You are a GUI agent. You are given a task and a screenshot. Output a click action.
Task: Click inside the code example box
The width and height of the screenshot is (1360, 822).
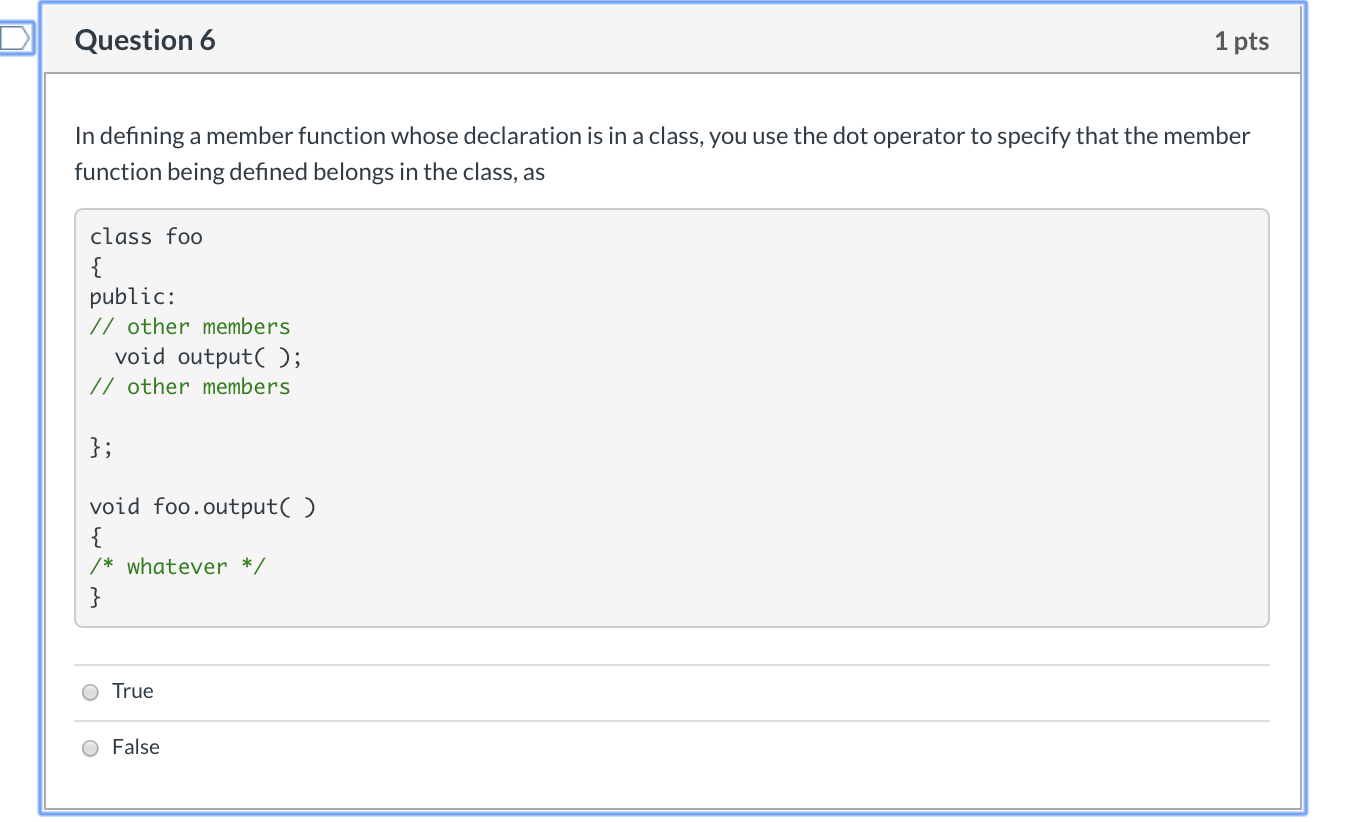click(670, 415)
